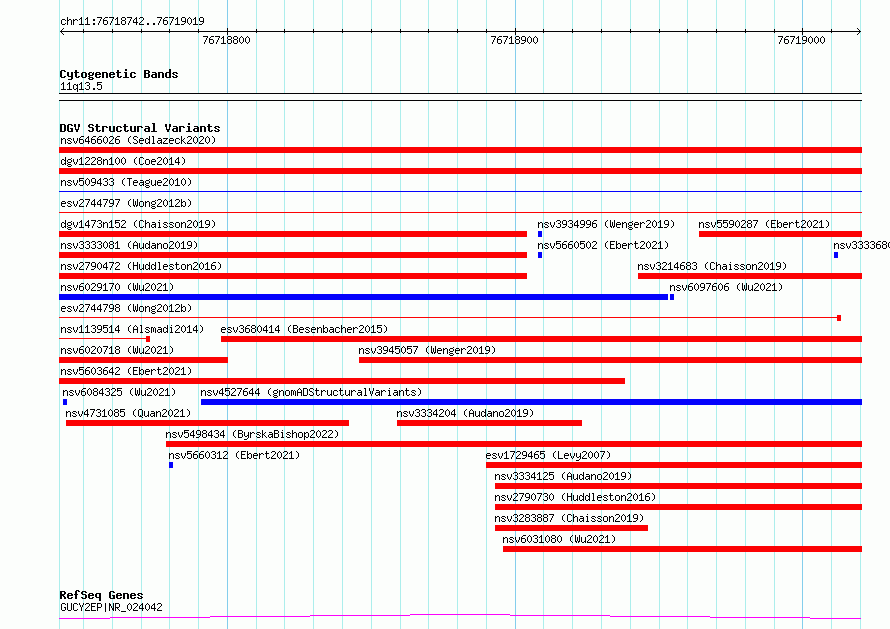Click the red bar under nsv3283887
This screenshot has width=890, height=629.
571,528
